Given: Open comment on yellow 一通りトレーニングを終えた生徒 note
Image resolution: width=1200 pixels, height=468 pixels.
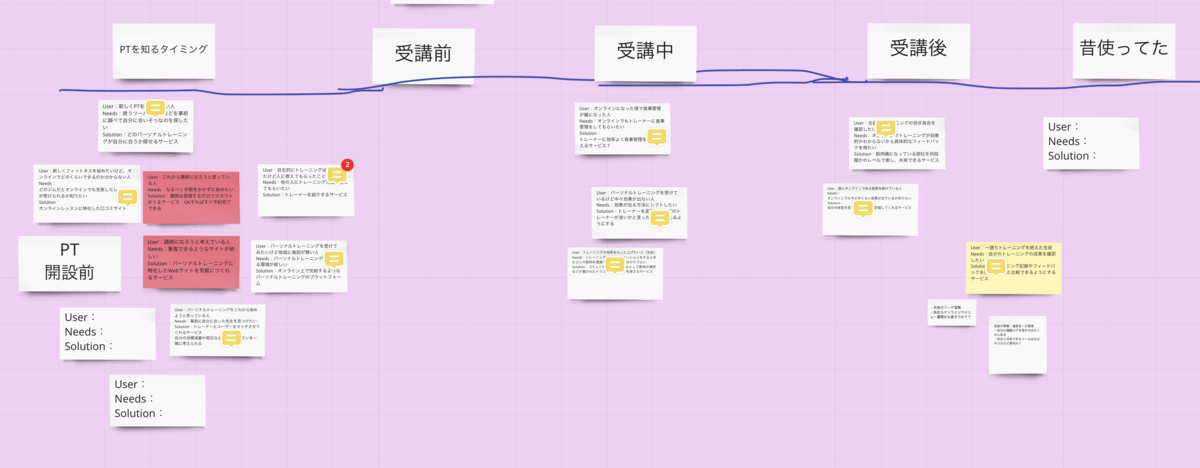Looking at the screenshot, I should (x=996, y=267).
